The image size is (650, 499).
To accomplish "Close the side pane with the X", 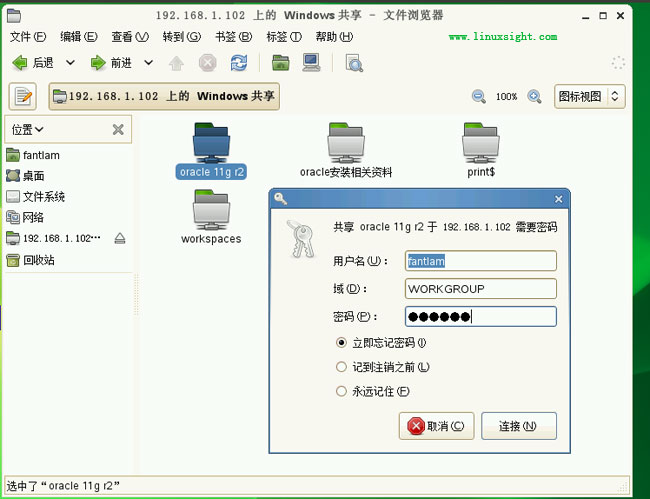I will coord(118,130).
